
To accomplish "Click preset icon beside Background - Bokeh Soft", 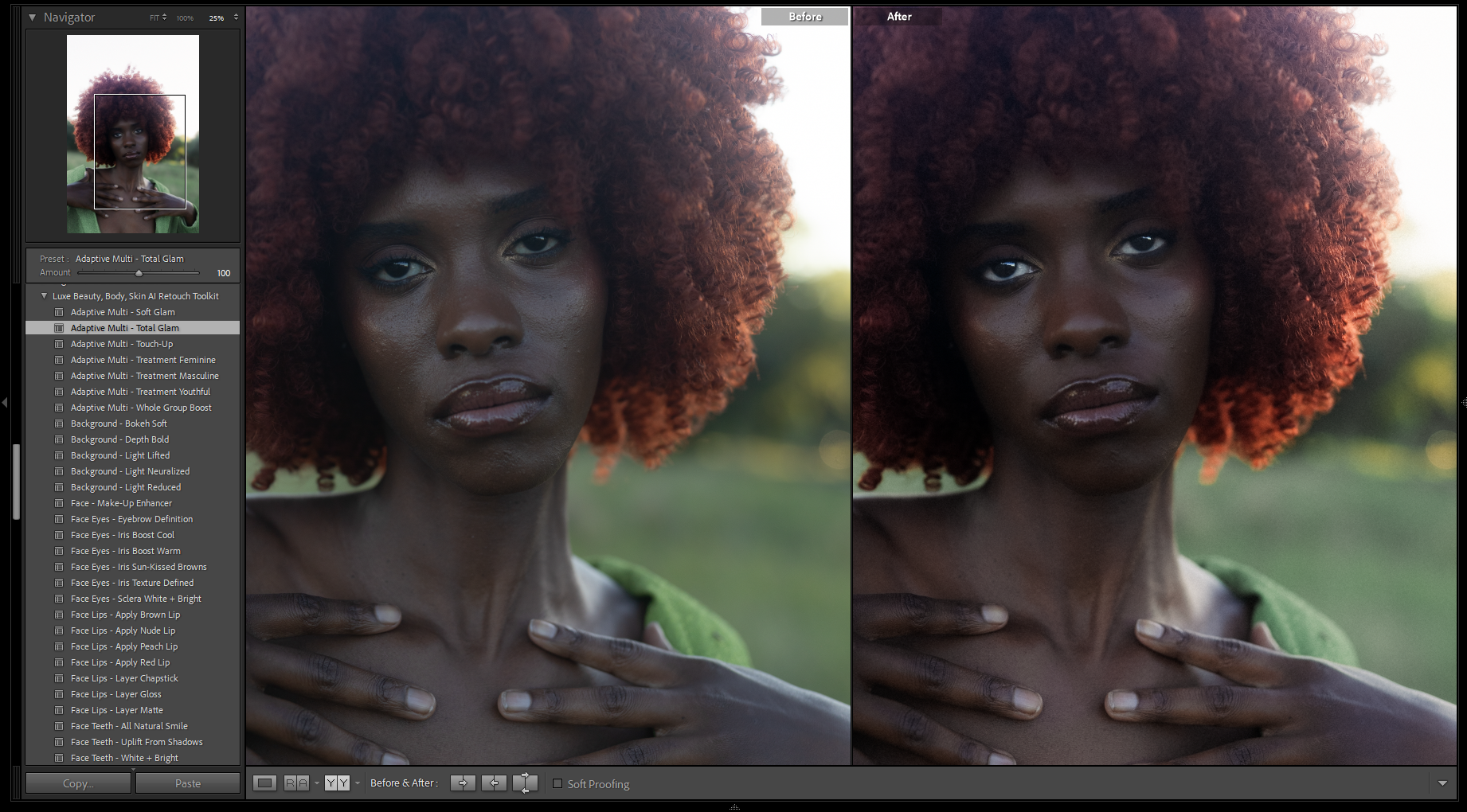I will coord(59,424).
